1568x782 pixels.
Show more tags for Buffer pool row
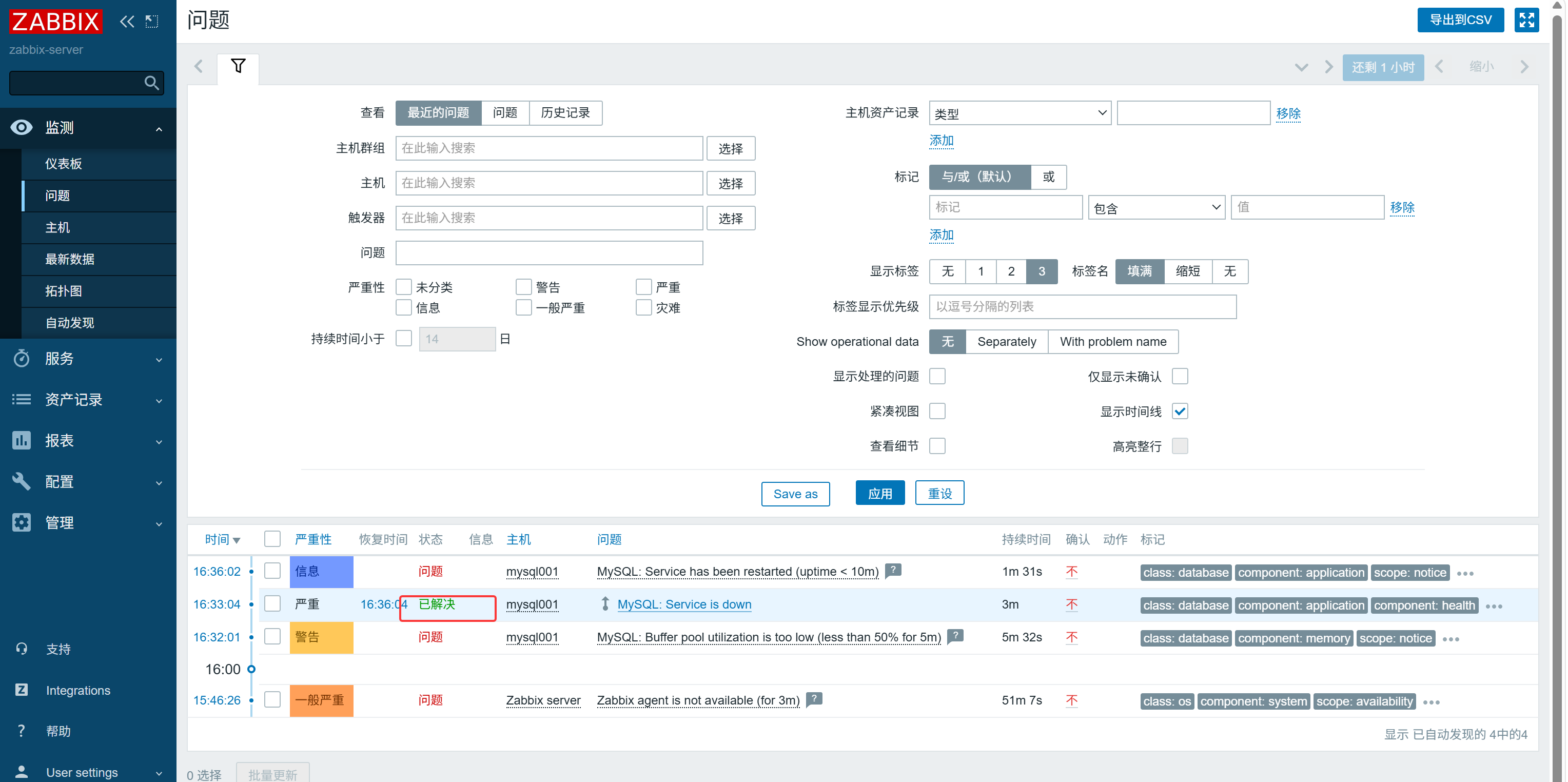tap(1451, 639)
